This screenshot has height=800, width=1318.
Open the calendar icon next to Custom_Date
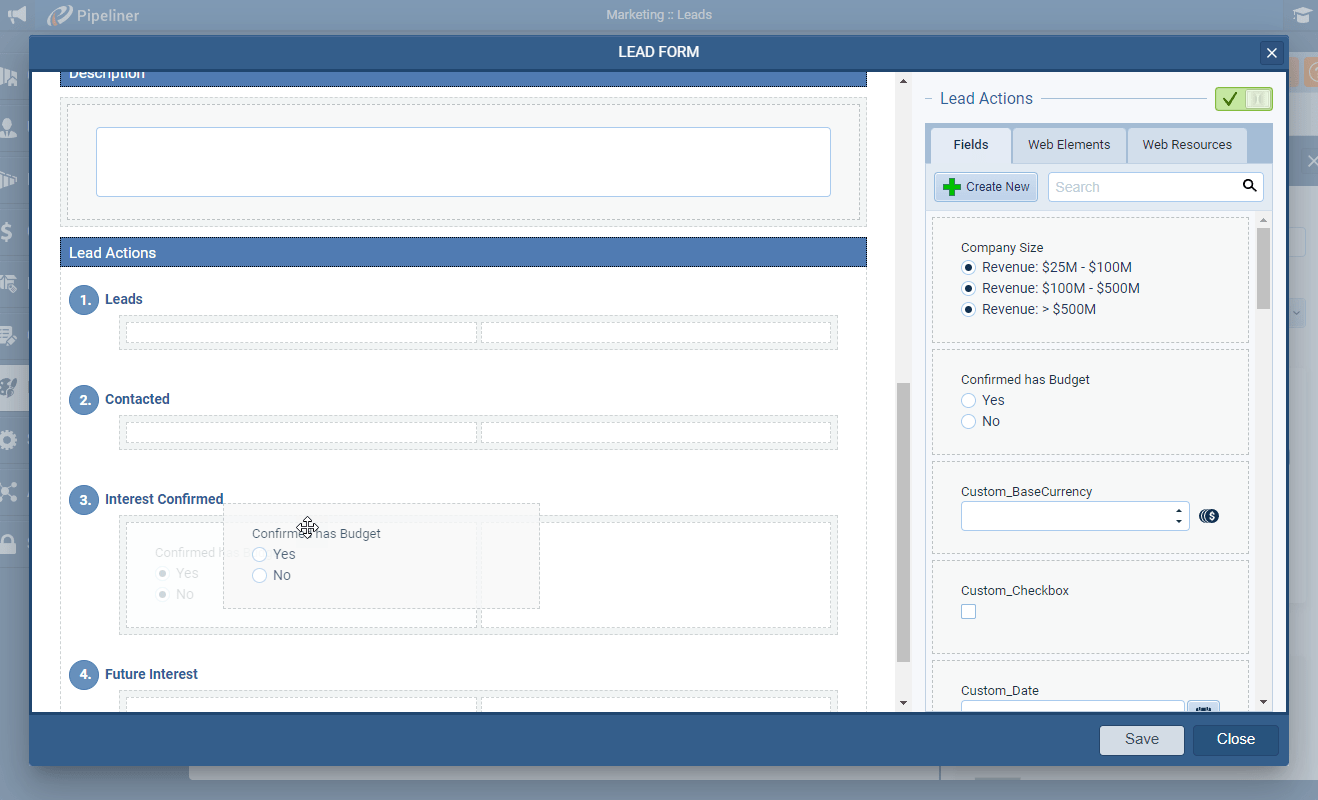[x=1203, y=706]
